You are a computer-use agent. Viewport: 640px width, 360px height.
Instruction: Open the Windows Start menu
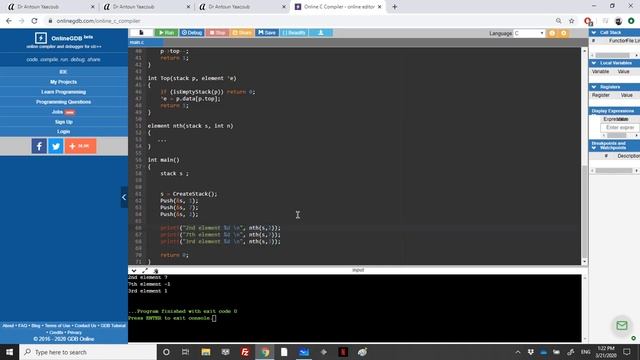[x=9, y=352]
